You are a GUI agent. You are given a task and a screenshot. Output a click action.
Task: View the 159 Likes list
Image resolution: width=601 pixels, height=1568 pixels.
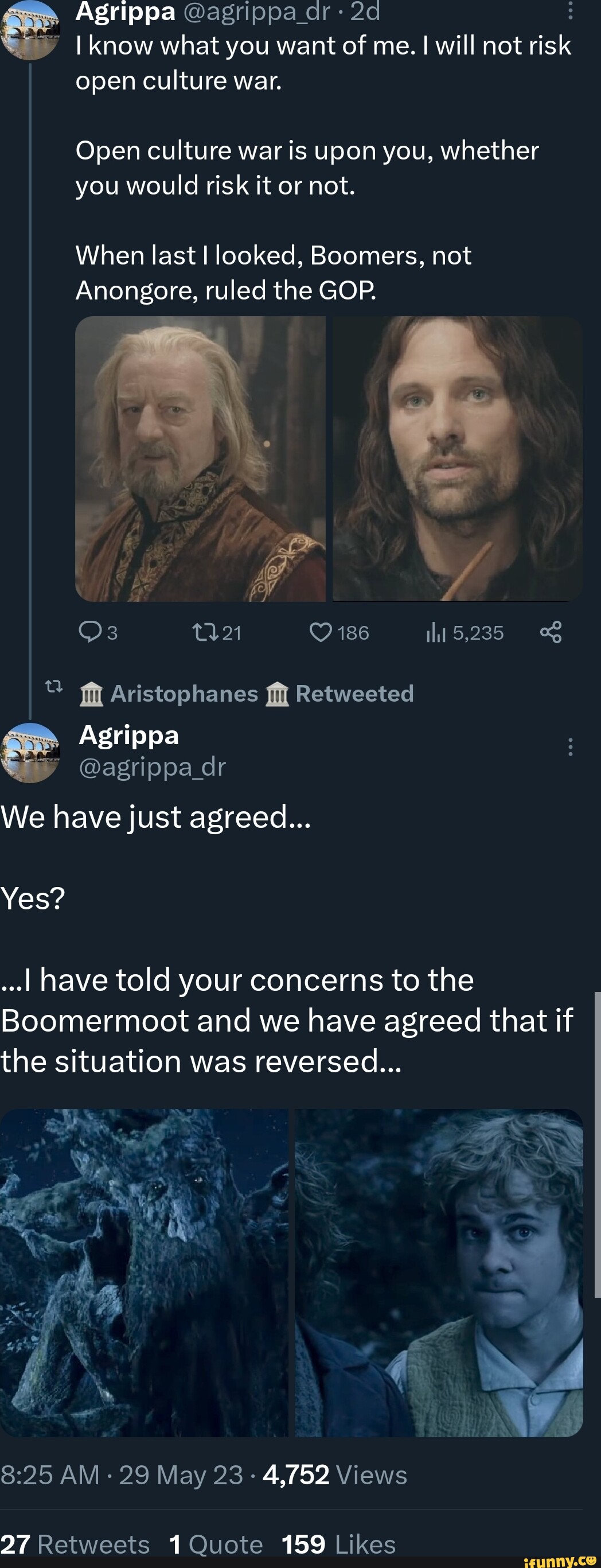coord(339,1544)
